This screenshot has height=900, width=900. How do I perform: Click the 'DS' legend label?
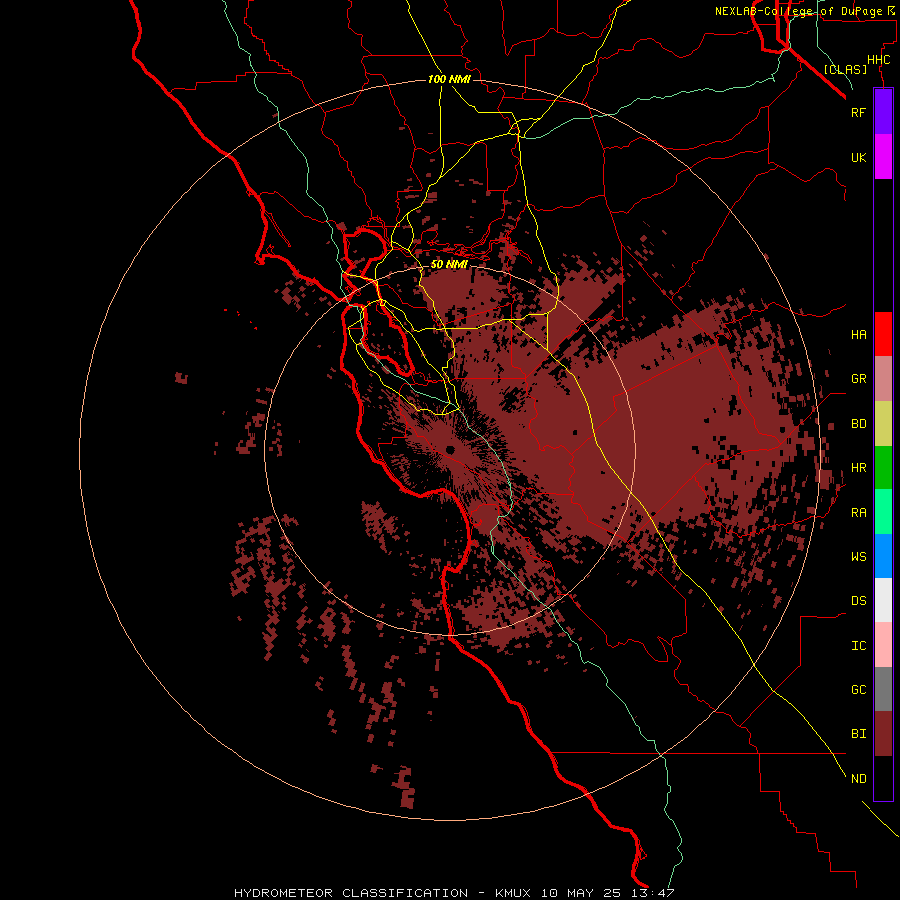coord(858,601)
